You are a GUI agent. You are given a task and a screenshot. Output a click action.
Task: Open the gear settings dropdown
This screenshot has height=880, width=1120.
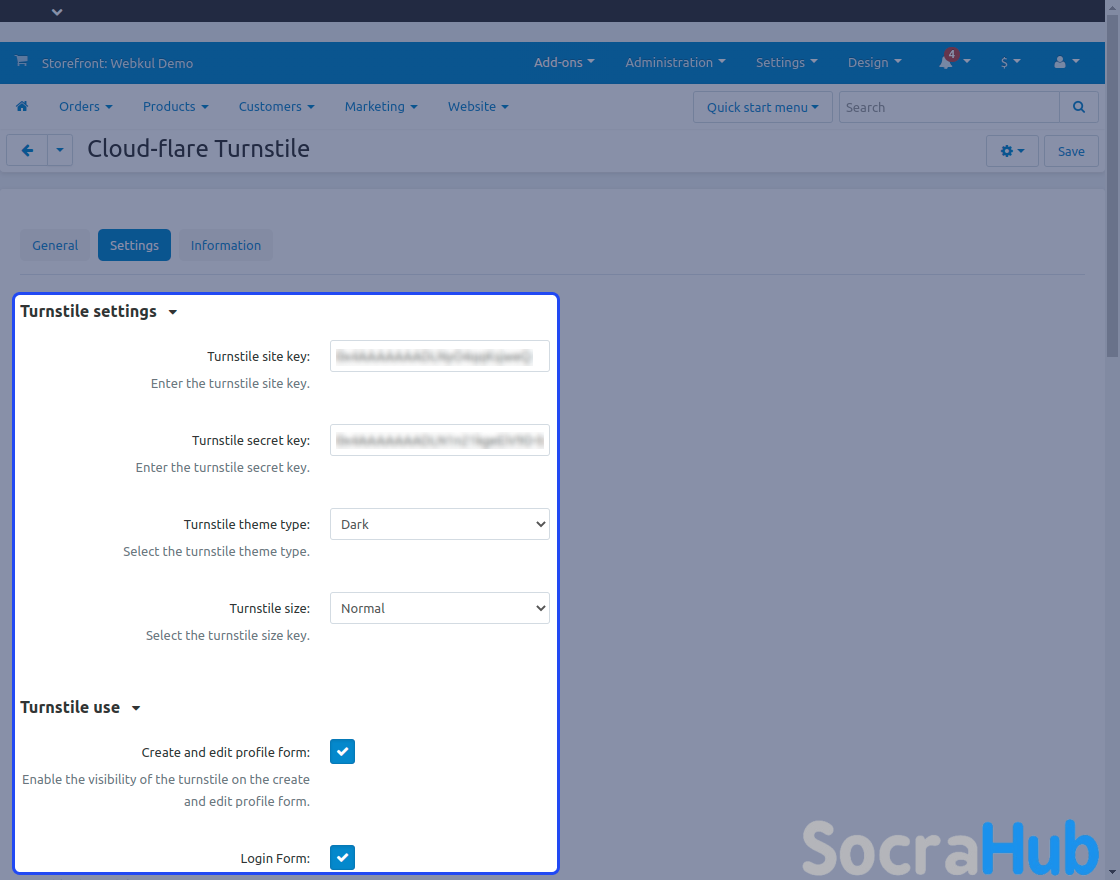click(x=1012, y=151)
